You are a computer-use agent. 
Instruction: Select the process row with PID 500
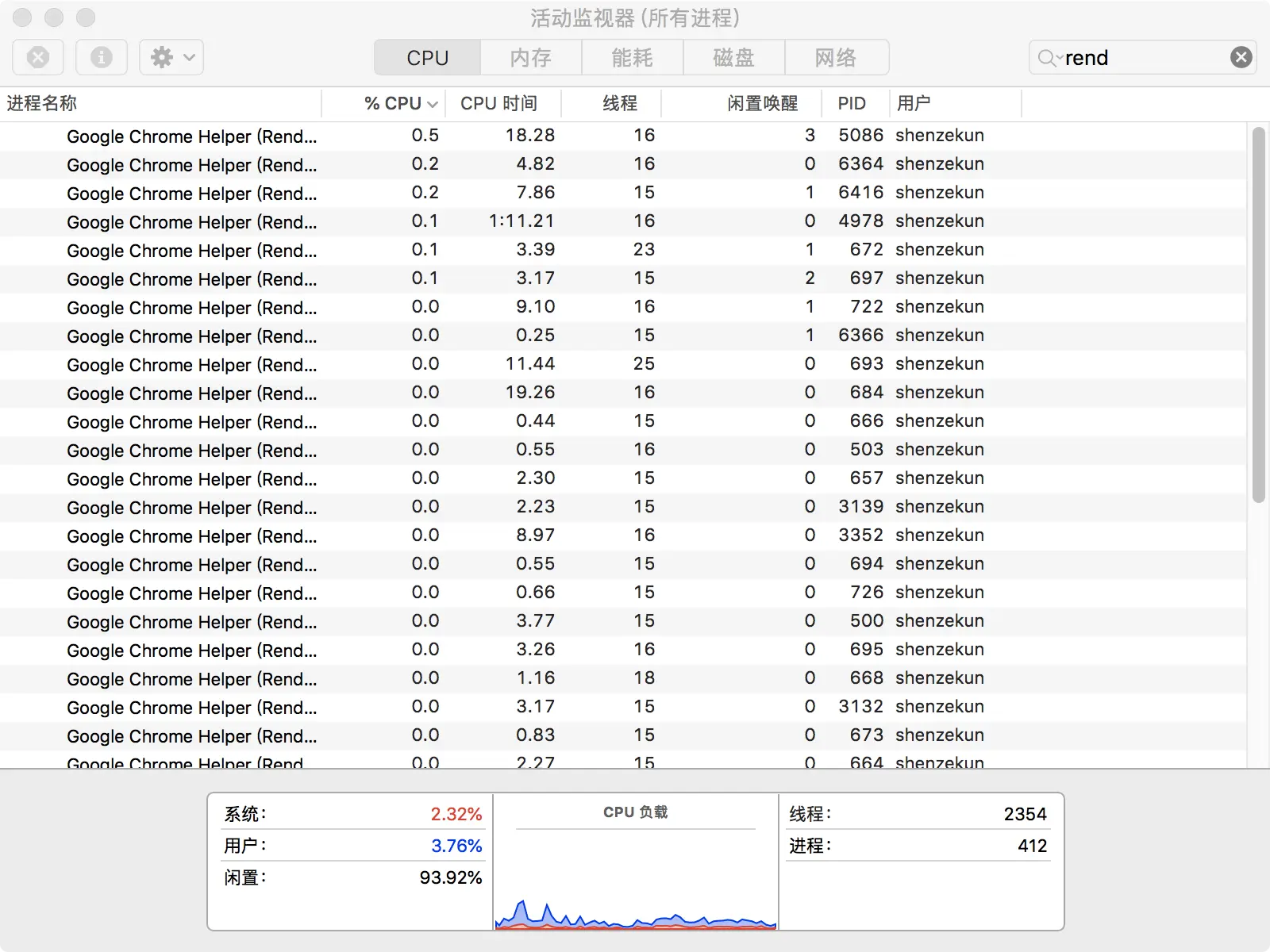(623, 621)
